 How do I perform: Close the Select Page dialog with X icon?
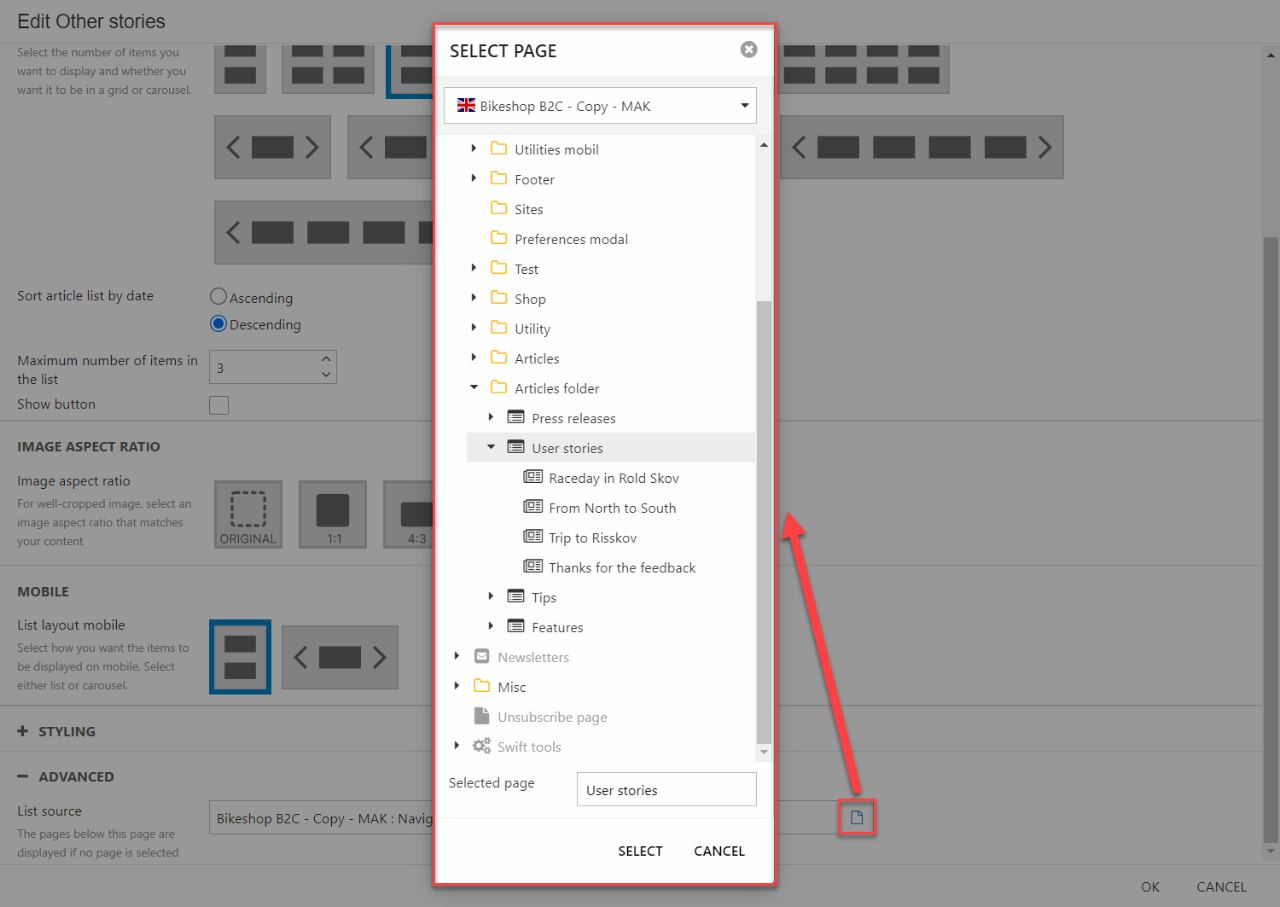coord(748,50)
